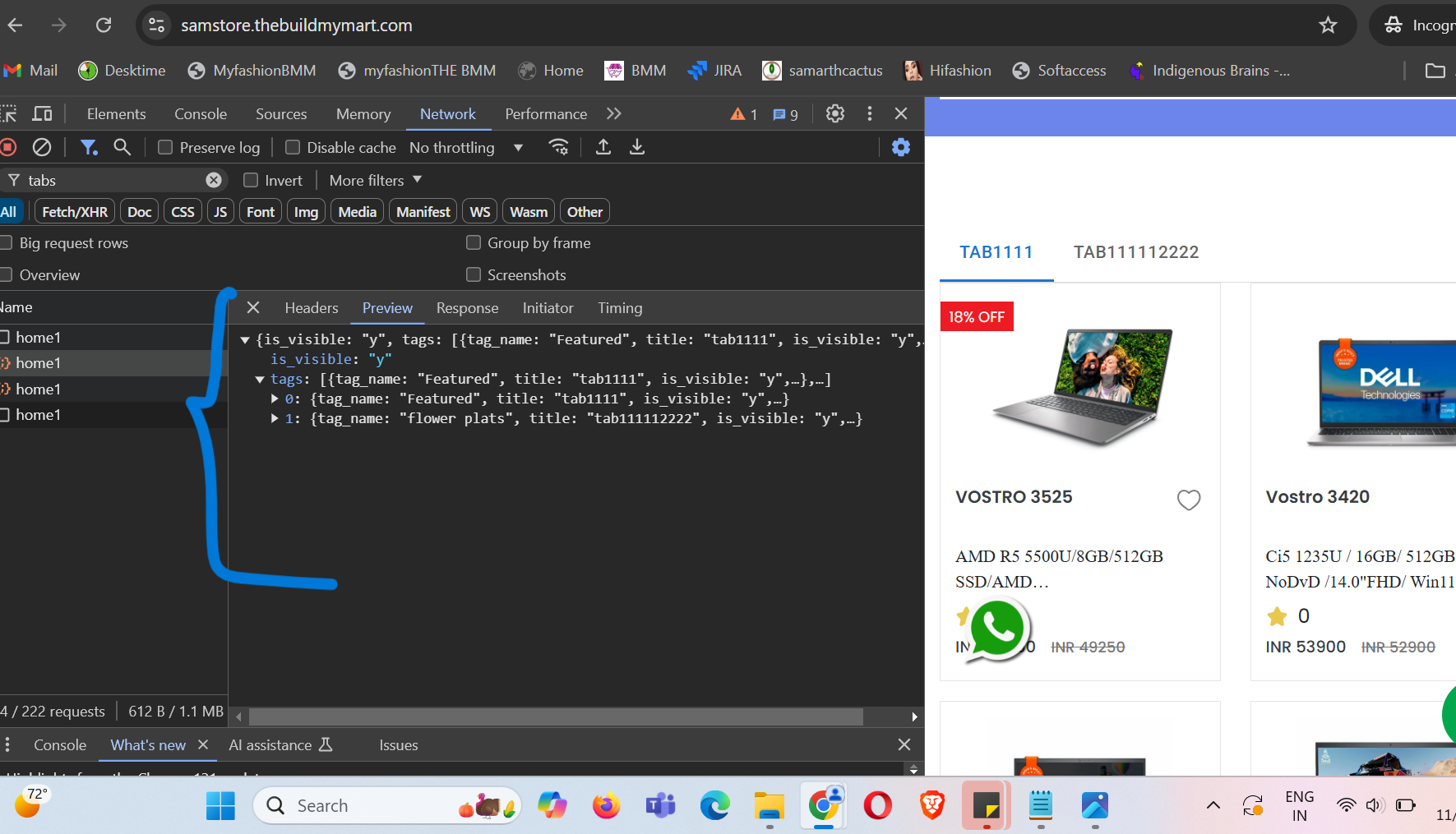Open the No throttling dropdown
The image size is (1456, 834).
pos(466,147)
